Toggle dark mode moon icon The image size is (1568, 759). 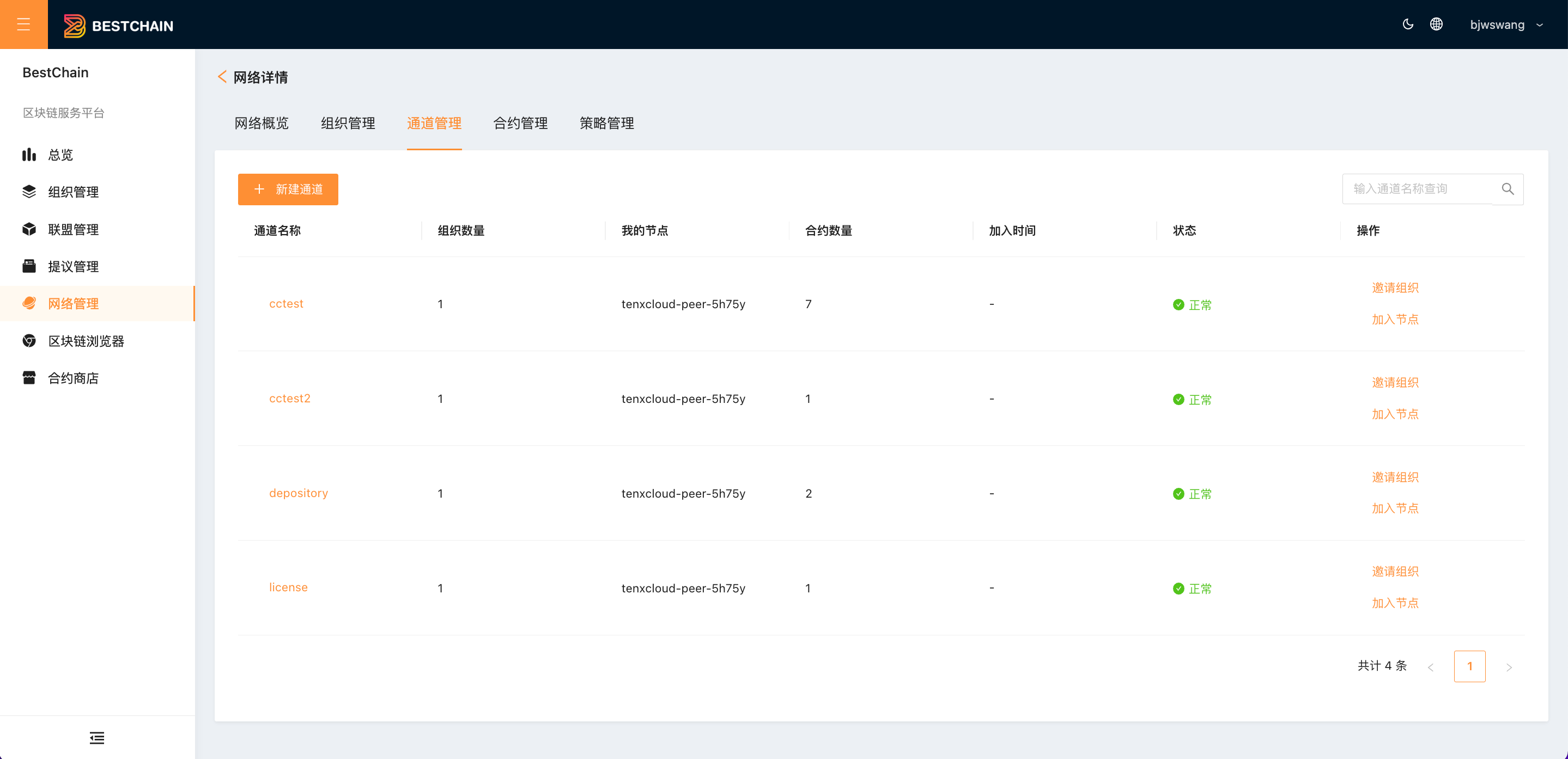coord(1407,25)
